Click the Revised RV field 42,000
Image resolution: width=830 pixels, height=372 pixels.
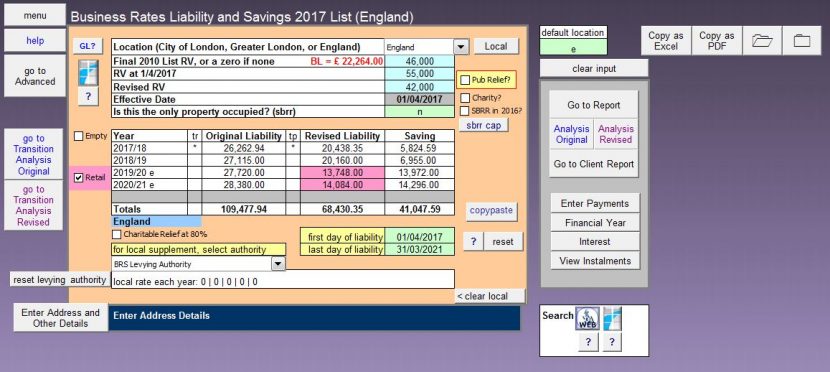tap(419, 87)
